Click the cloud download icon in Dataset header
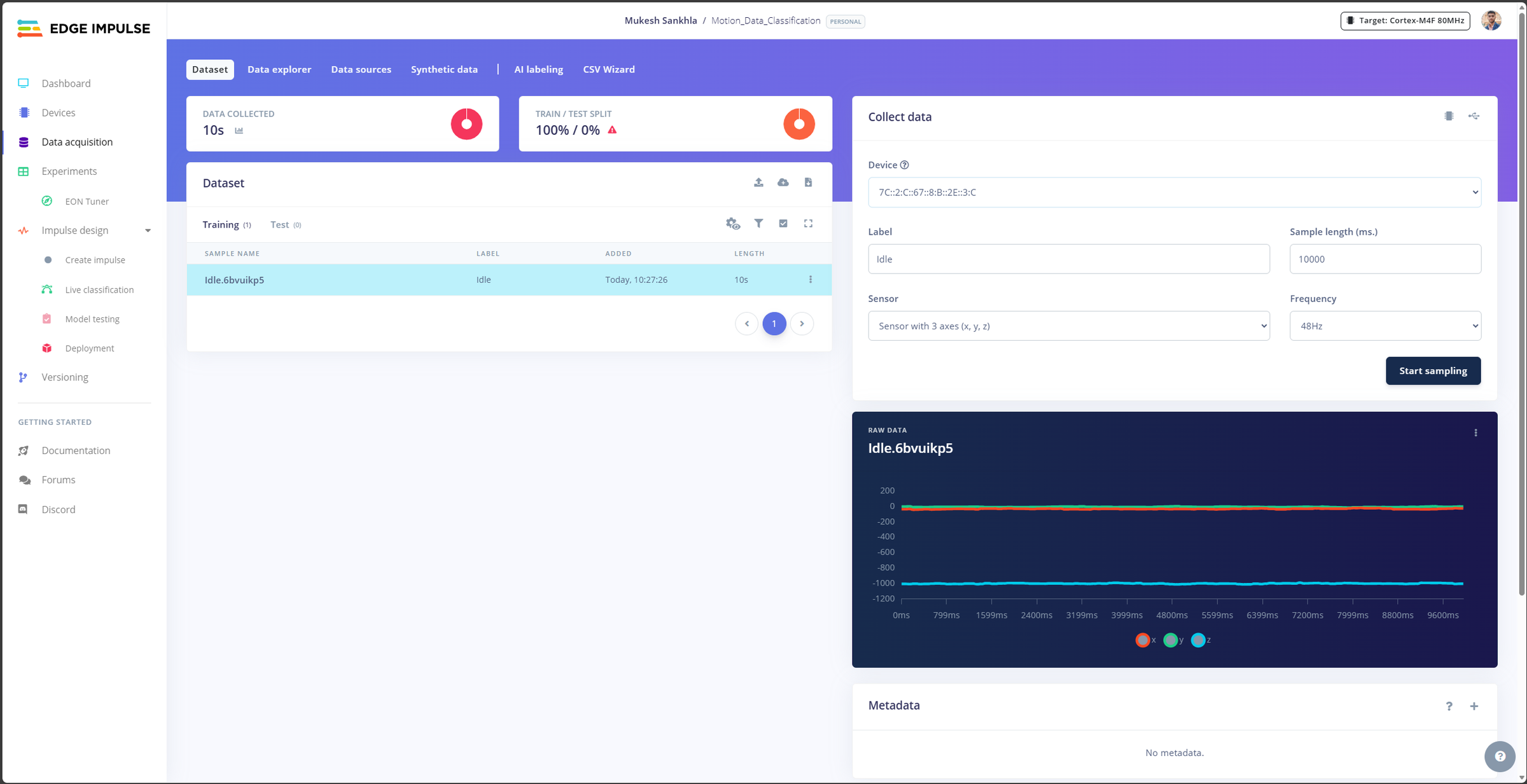1527x784 pixels. (x=783, y=182)
